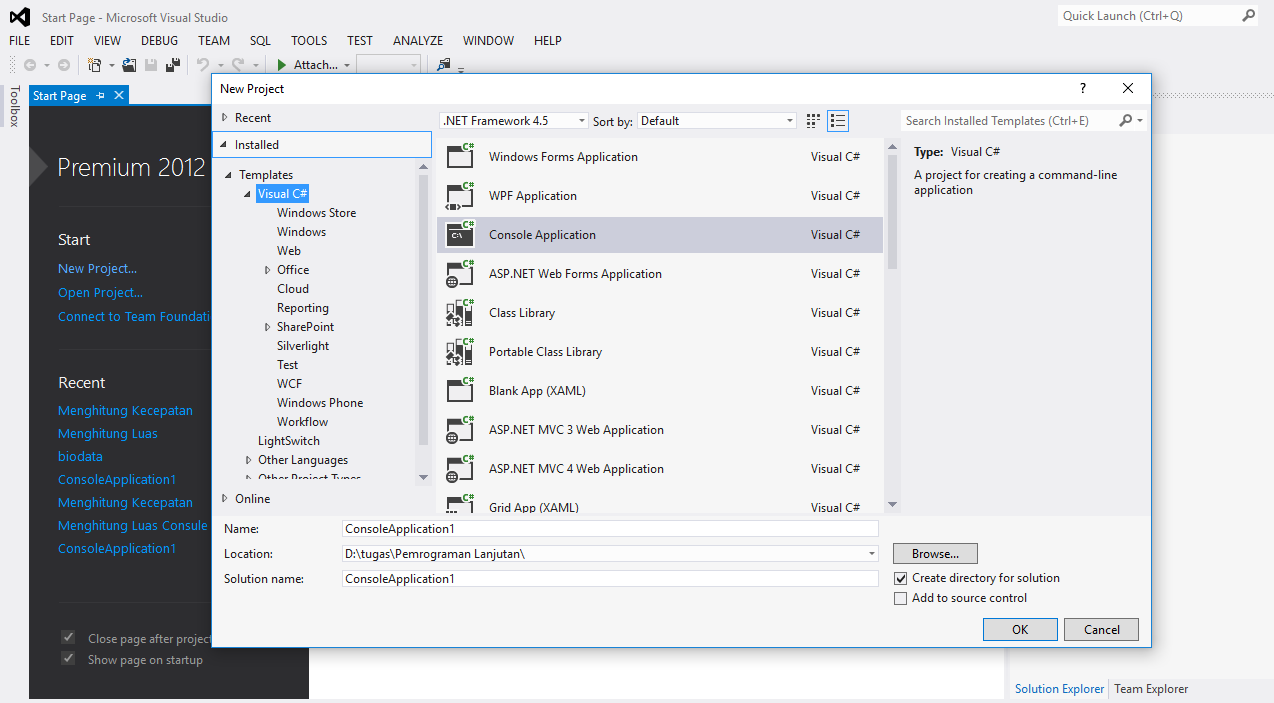1274x703 pixels.
Task: Open the .NET Framework 4.5 dropdown
Action: click(x=514, y=121)
